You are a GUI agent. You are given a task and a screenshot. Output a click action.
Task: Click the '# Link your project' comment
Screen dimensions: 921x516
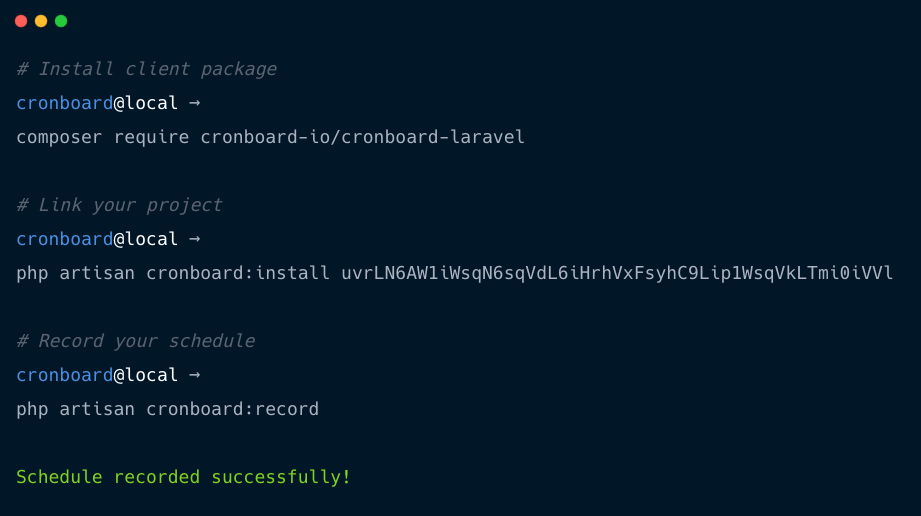119,205
